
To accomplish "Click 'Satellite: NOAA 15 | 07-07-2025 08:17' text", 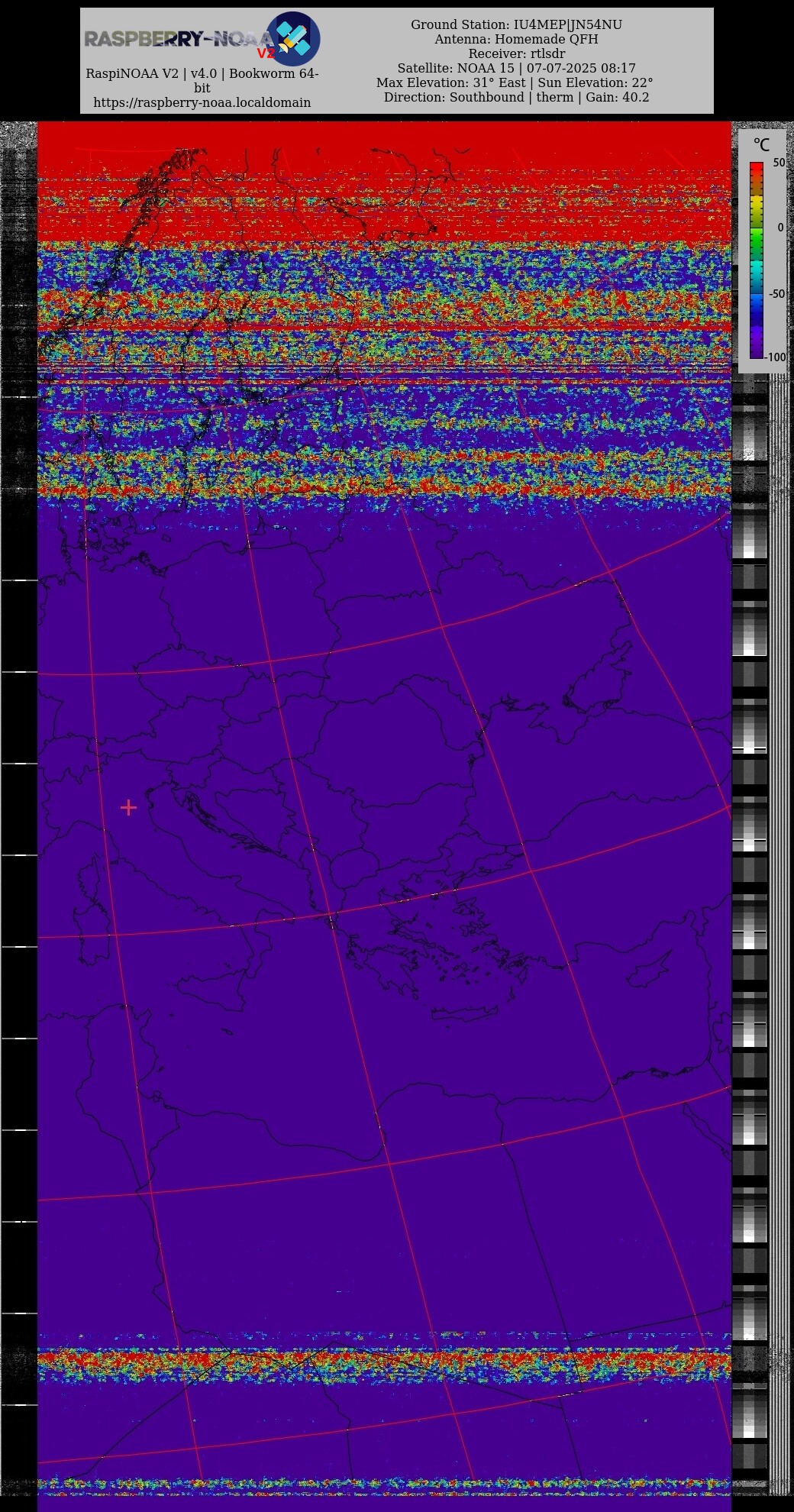I will [516, 68].
